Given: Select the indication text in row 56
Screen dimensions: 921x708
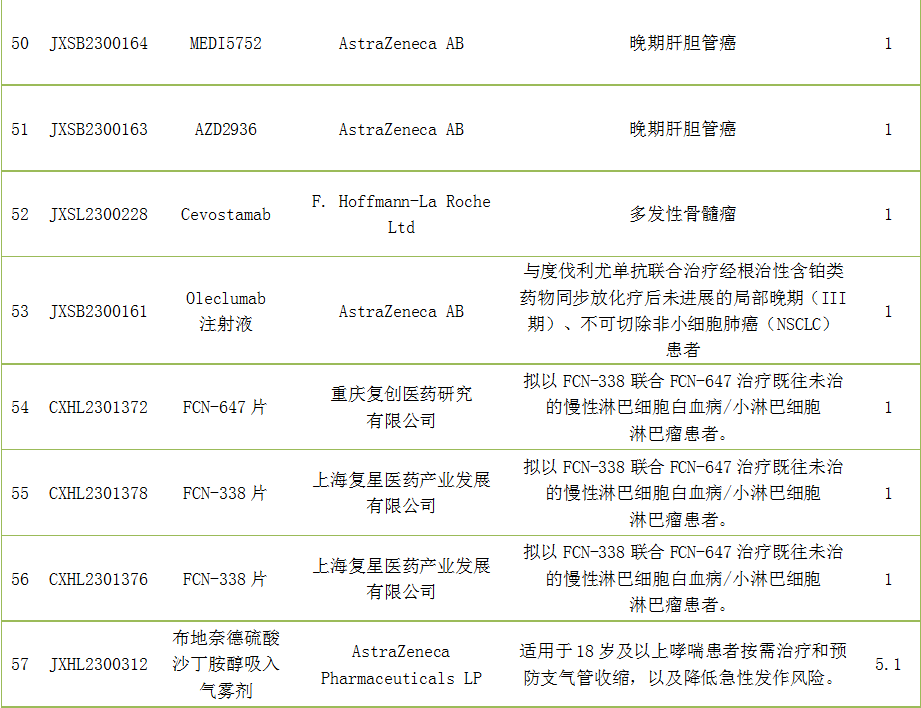Looking at the screenshot, I should 683,579.
